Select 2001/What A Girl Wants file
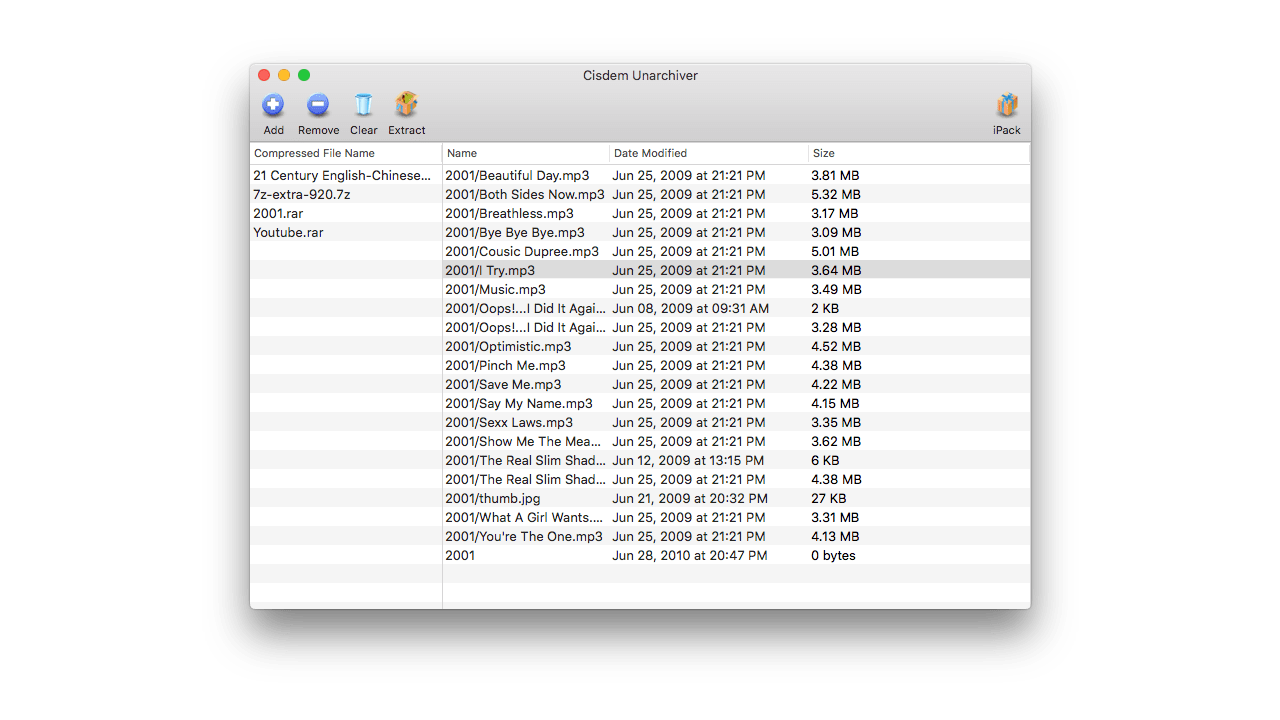The width and height of the screenshot is (1280, 720). pos(736,517)
